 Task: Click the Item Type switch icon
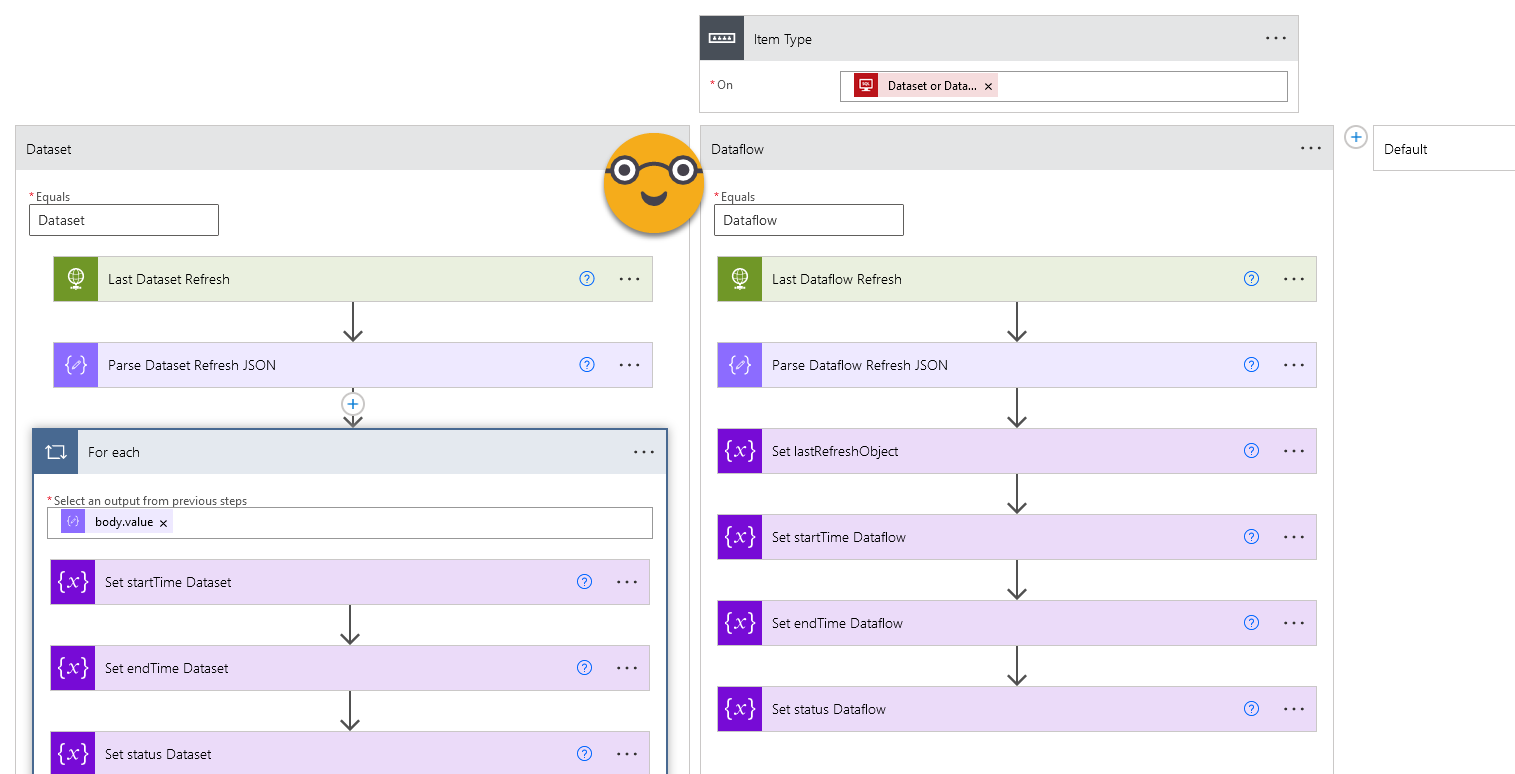point(720,39)
